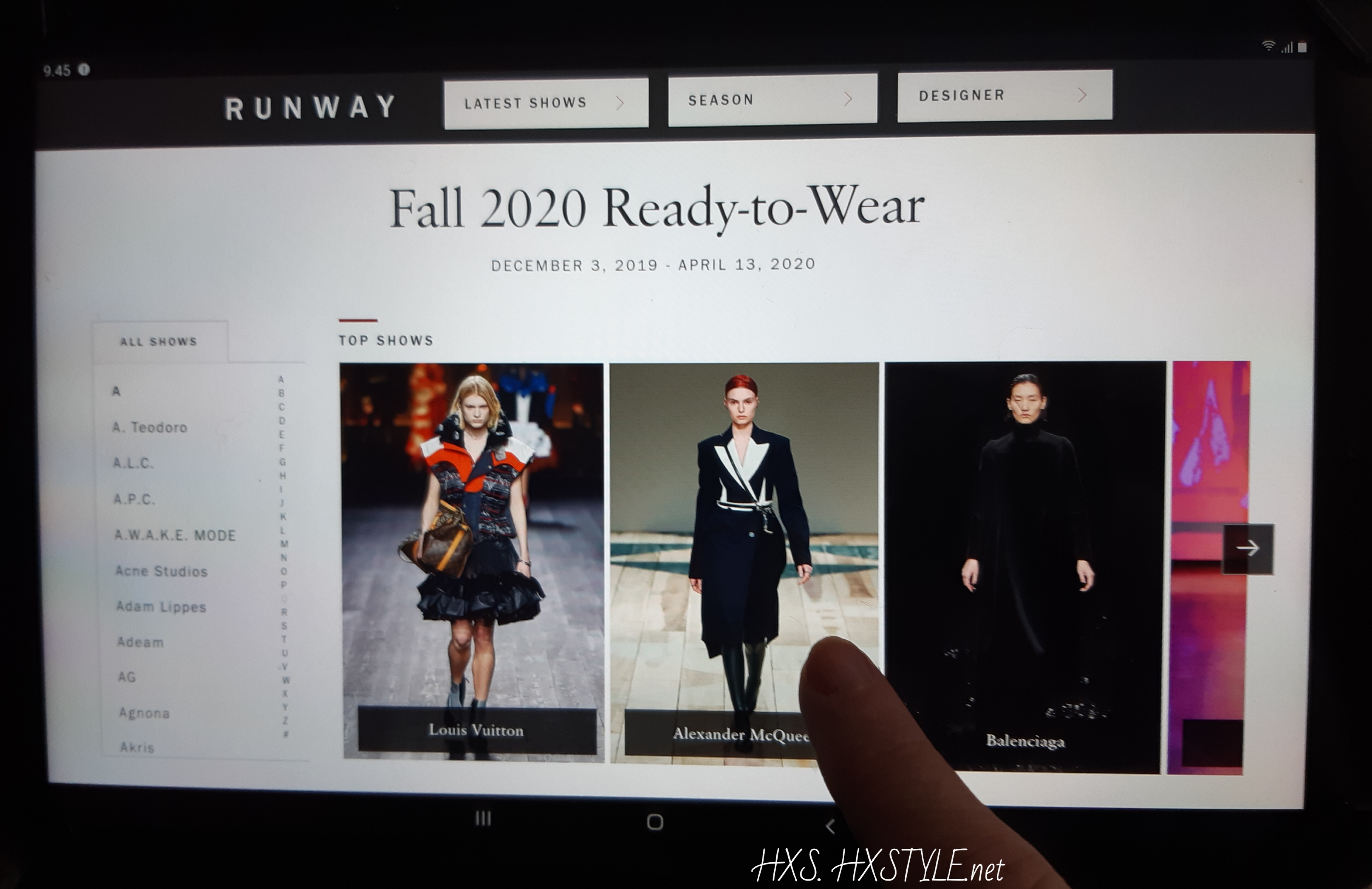Open the Adeam show
This screenshot has width=1372, height=889.
[x=141, y=642]
